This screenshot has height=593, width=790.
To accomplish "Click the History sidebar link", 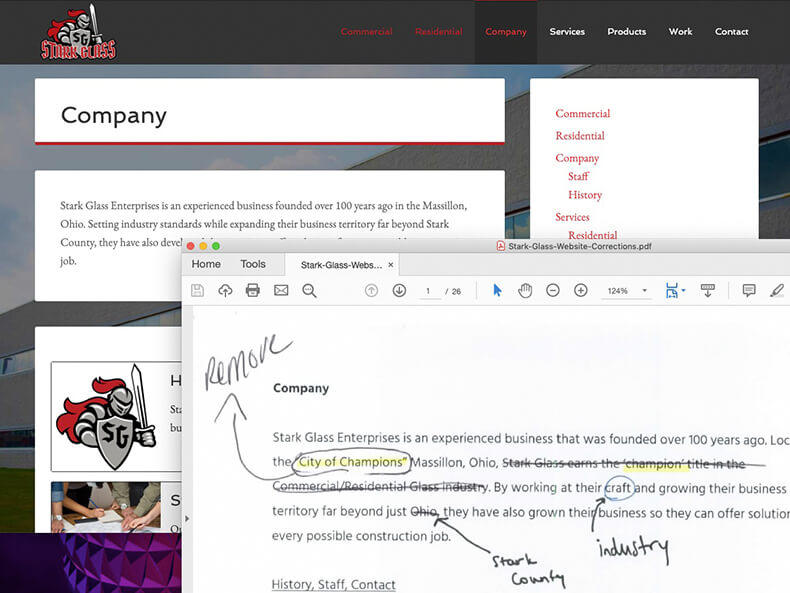I will point(585,195).
